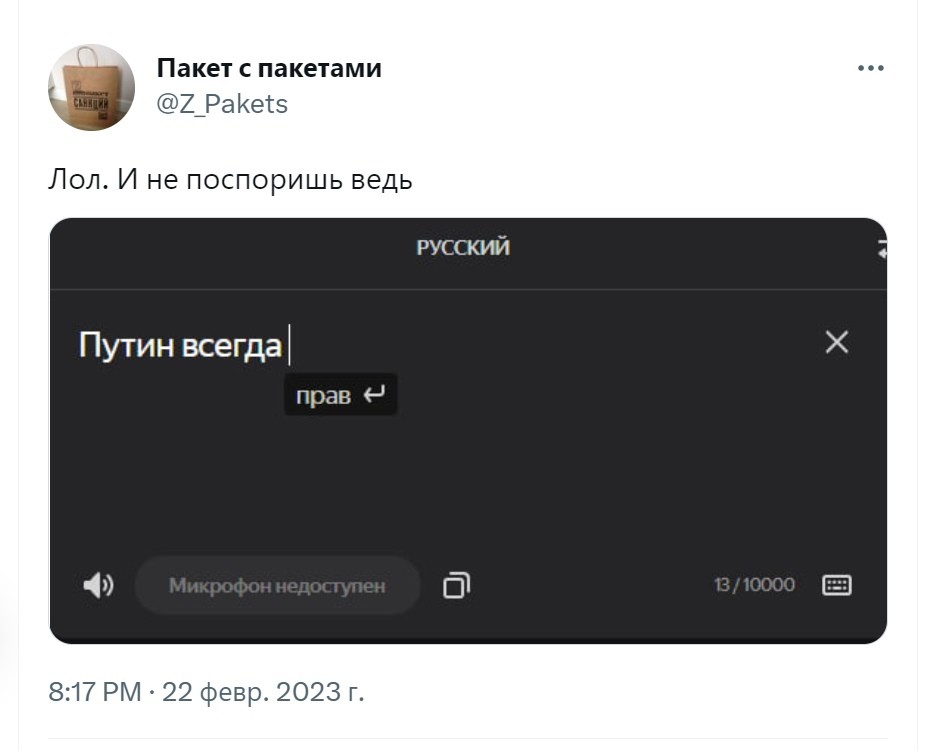
Task: Open the 8:17 PM timestamp link
Action: 95,692
